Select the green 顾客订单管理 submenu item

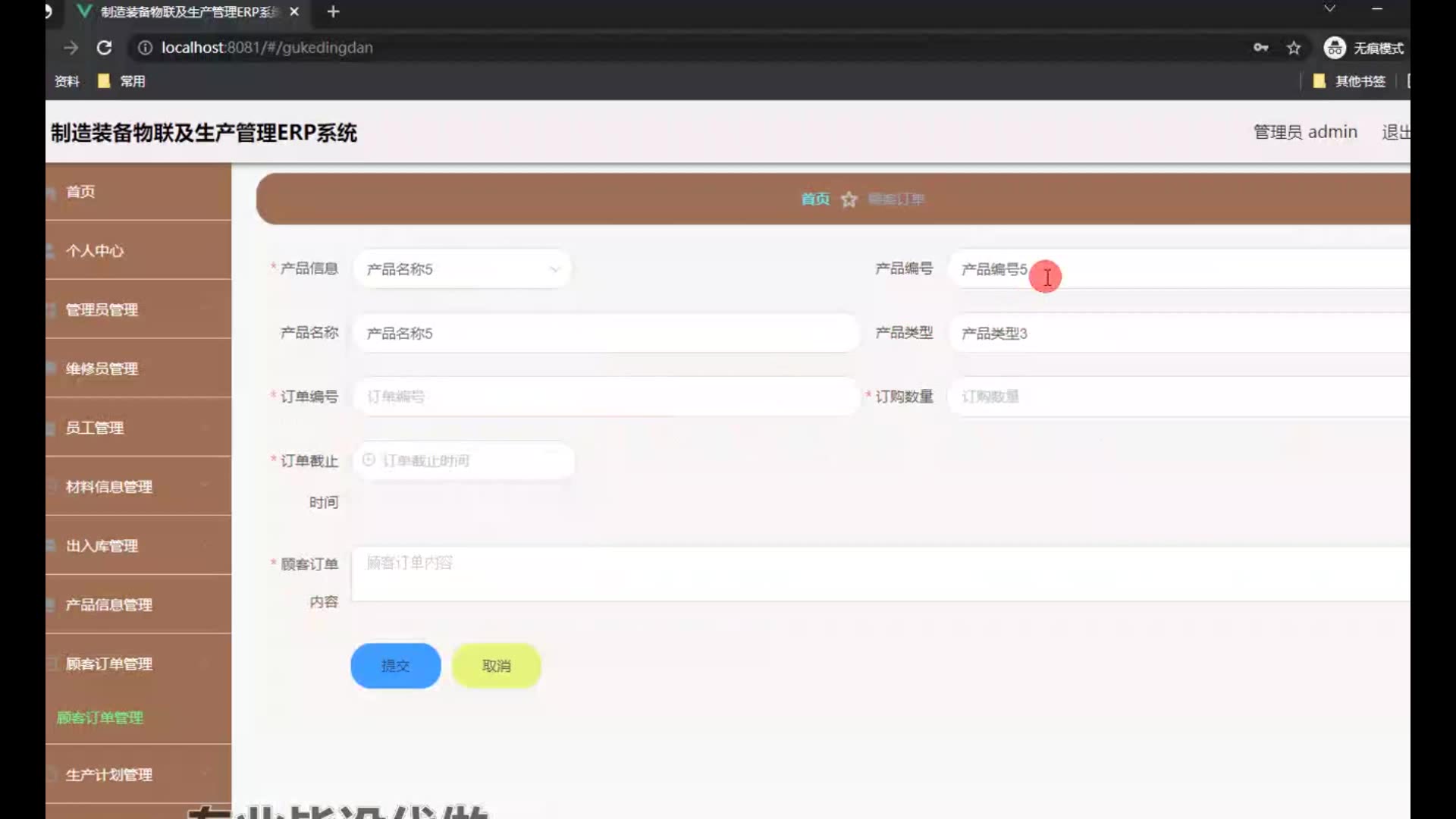point(100,718)
